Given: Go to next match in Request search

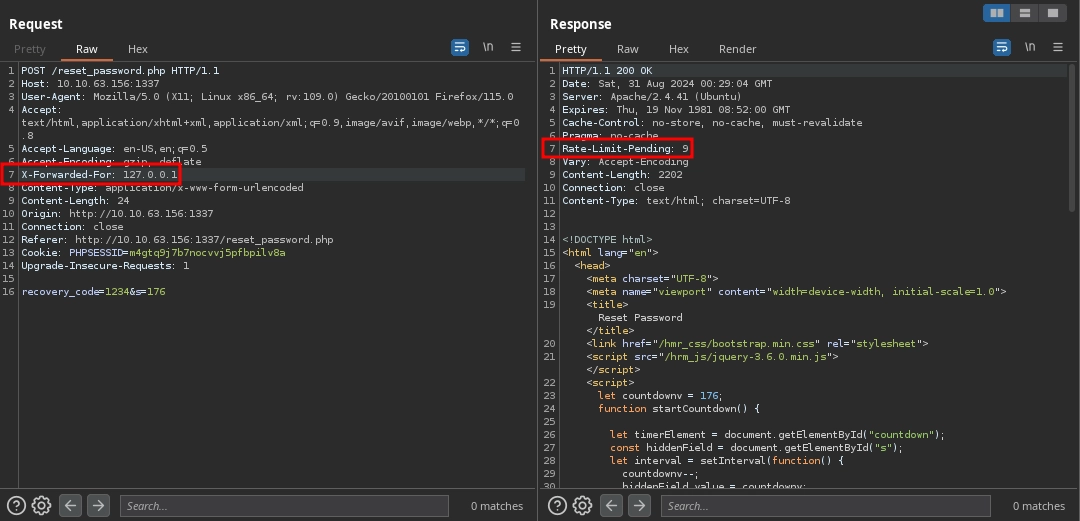Looking at the screenshot, I should pos(98,506).
